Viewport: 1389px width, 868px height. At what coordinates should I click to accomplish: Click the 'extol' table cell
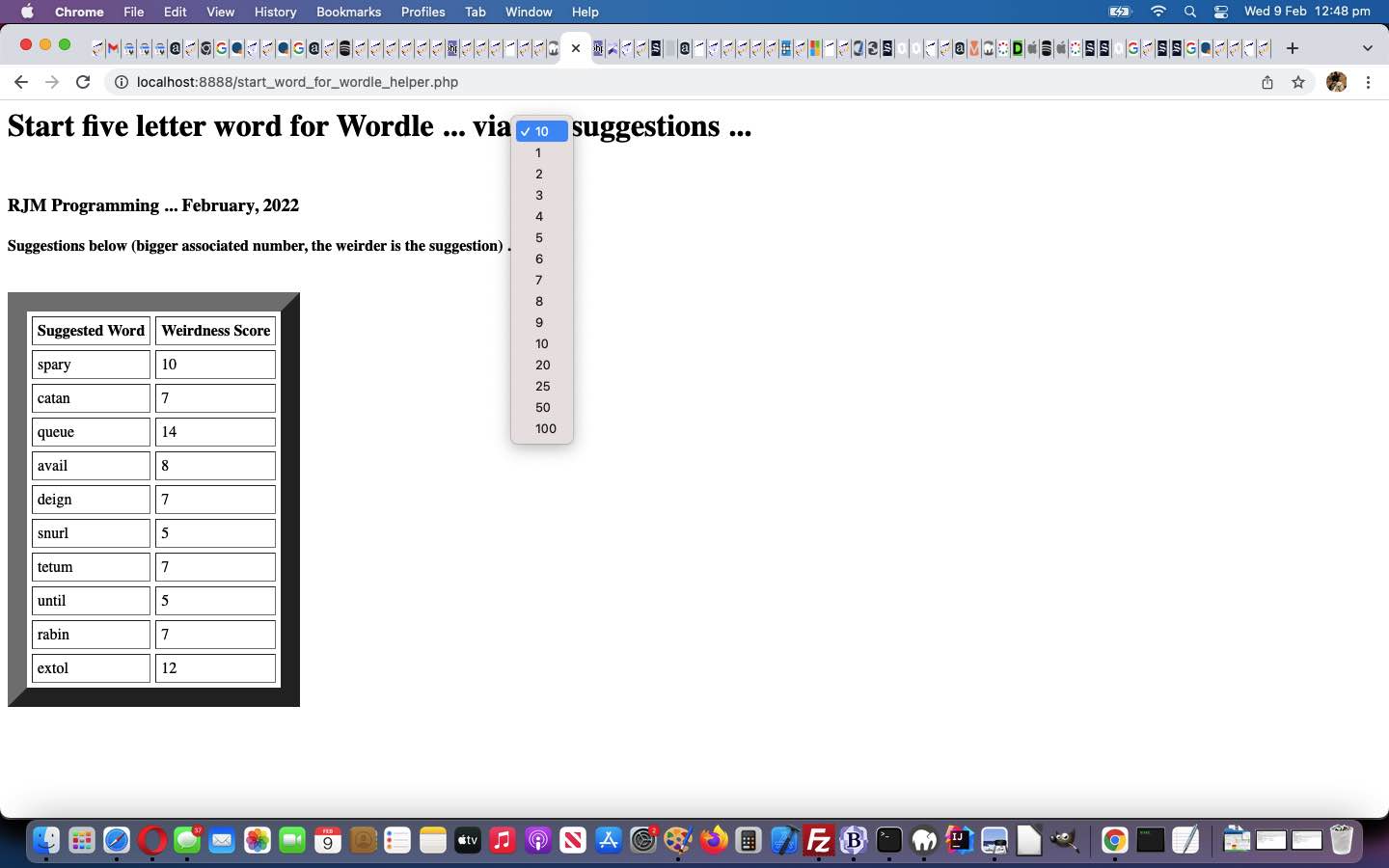click(x=91, y=668)
